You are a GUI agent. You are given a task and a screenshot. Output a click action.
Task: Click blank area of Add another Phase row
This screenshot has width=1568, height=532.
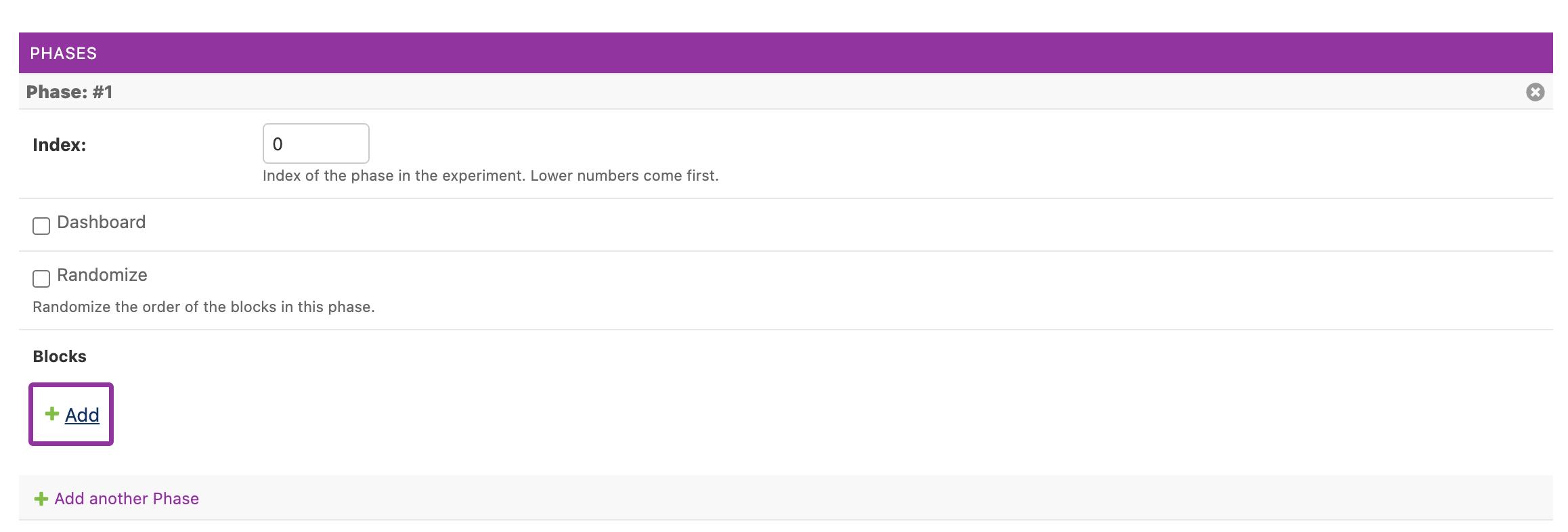[x=812, y=499]
